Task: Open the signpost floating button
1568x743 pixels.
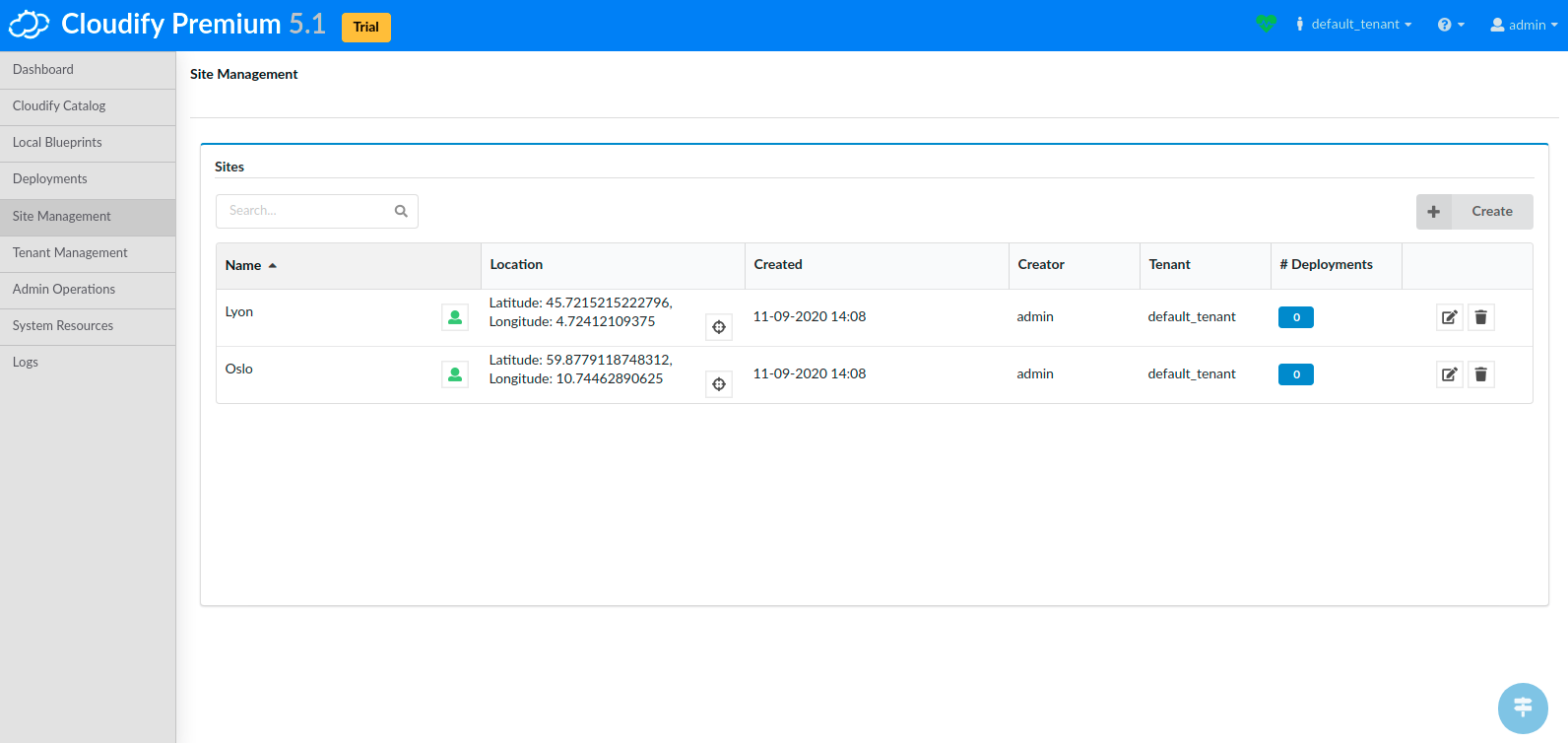Action: (x=1523, y=709)
